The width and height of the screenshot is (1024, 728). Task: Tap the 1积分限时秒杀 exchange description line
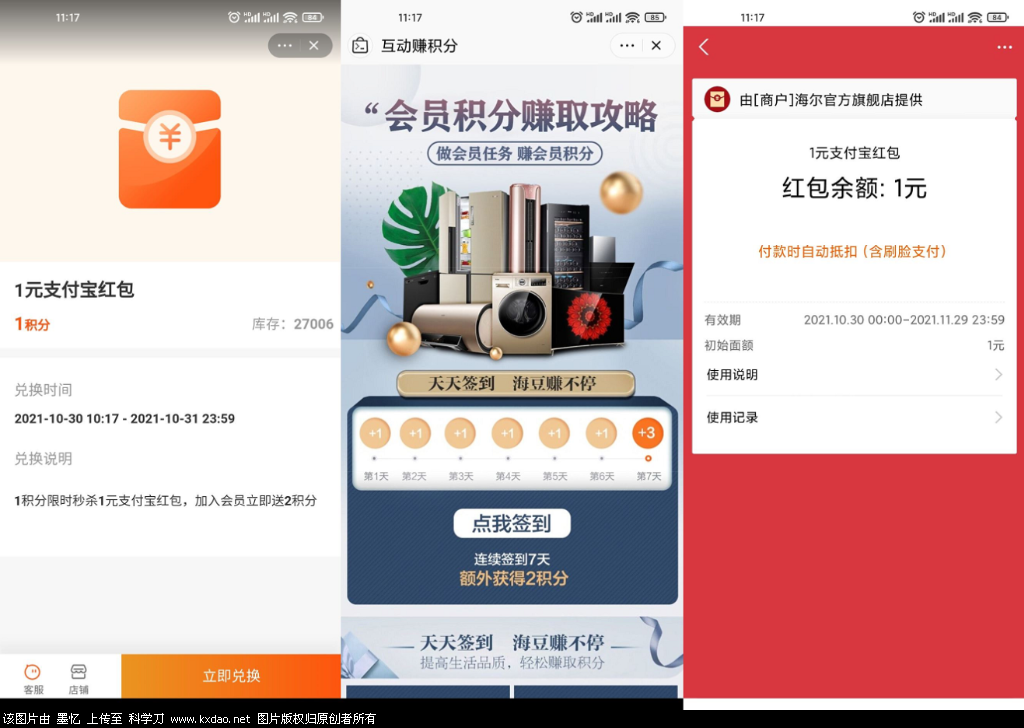point(165,500)
